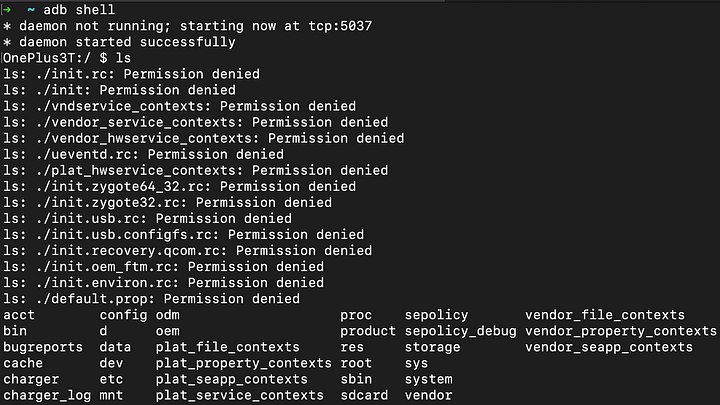The height and width of the screenshot is (405, 720).
Task: Click the green arrow prompt symbol
Action: tap(7, 10)
